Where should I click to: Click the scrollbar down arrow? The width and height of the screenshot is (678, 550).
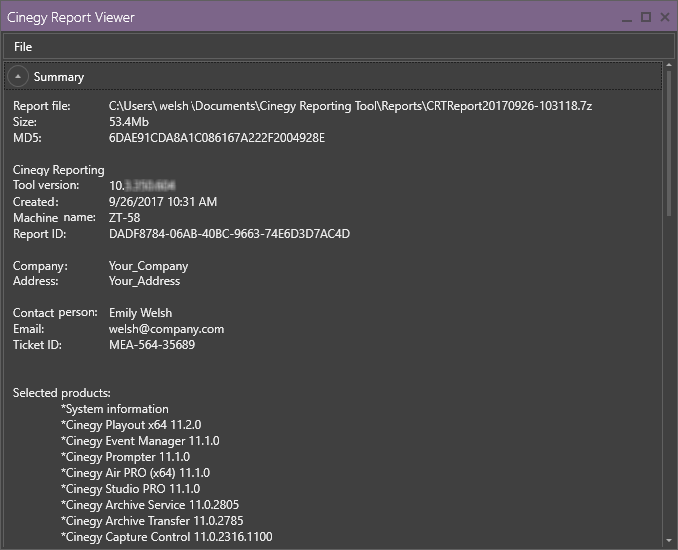[x=669, y=540]
